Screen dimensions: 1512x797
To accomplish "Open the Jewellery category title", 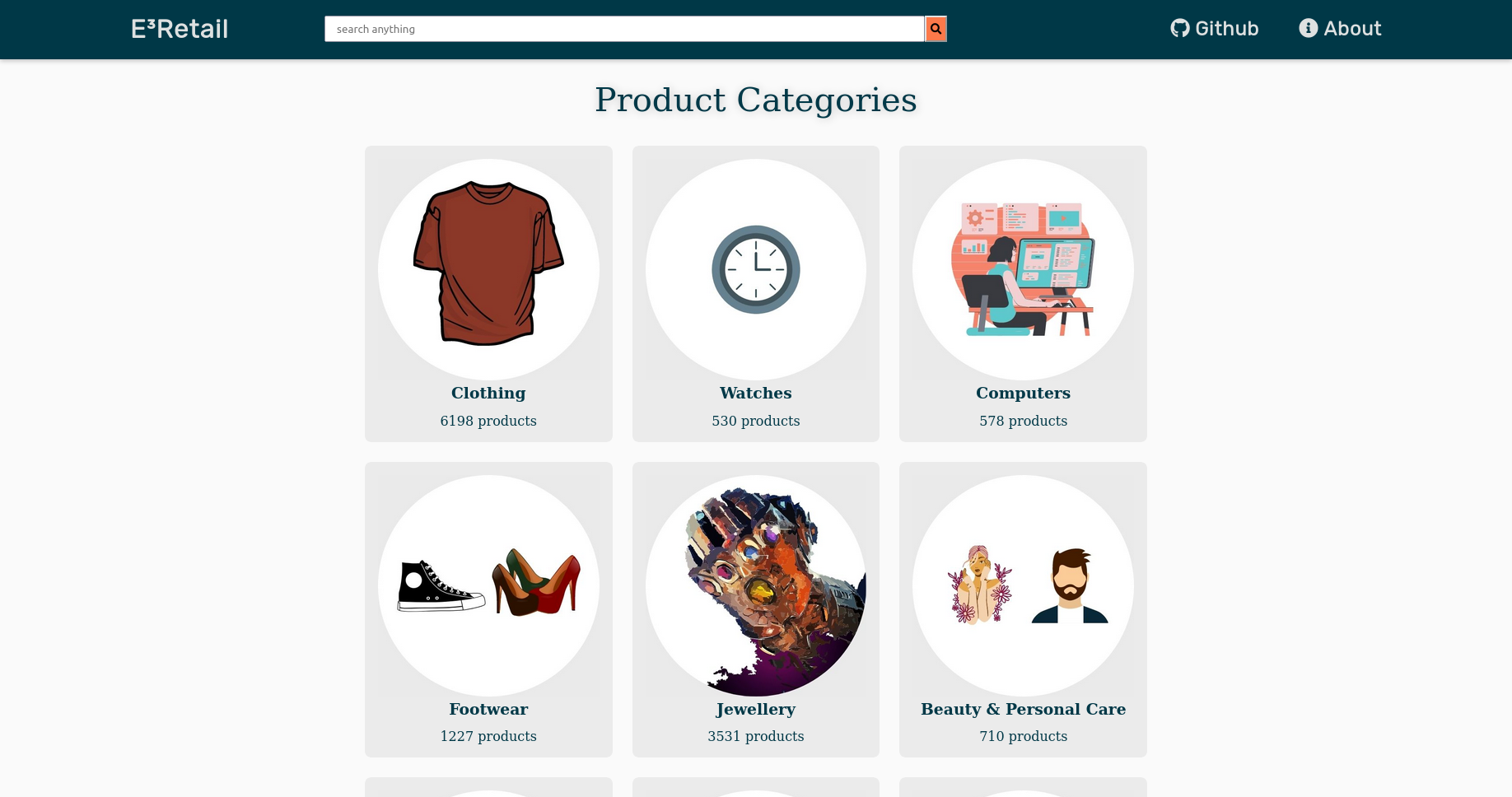I will (756, 709).
